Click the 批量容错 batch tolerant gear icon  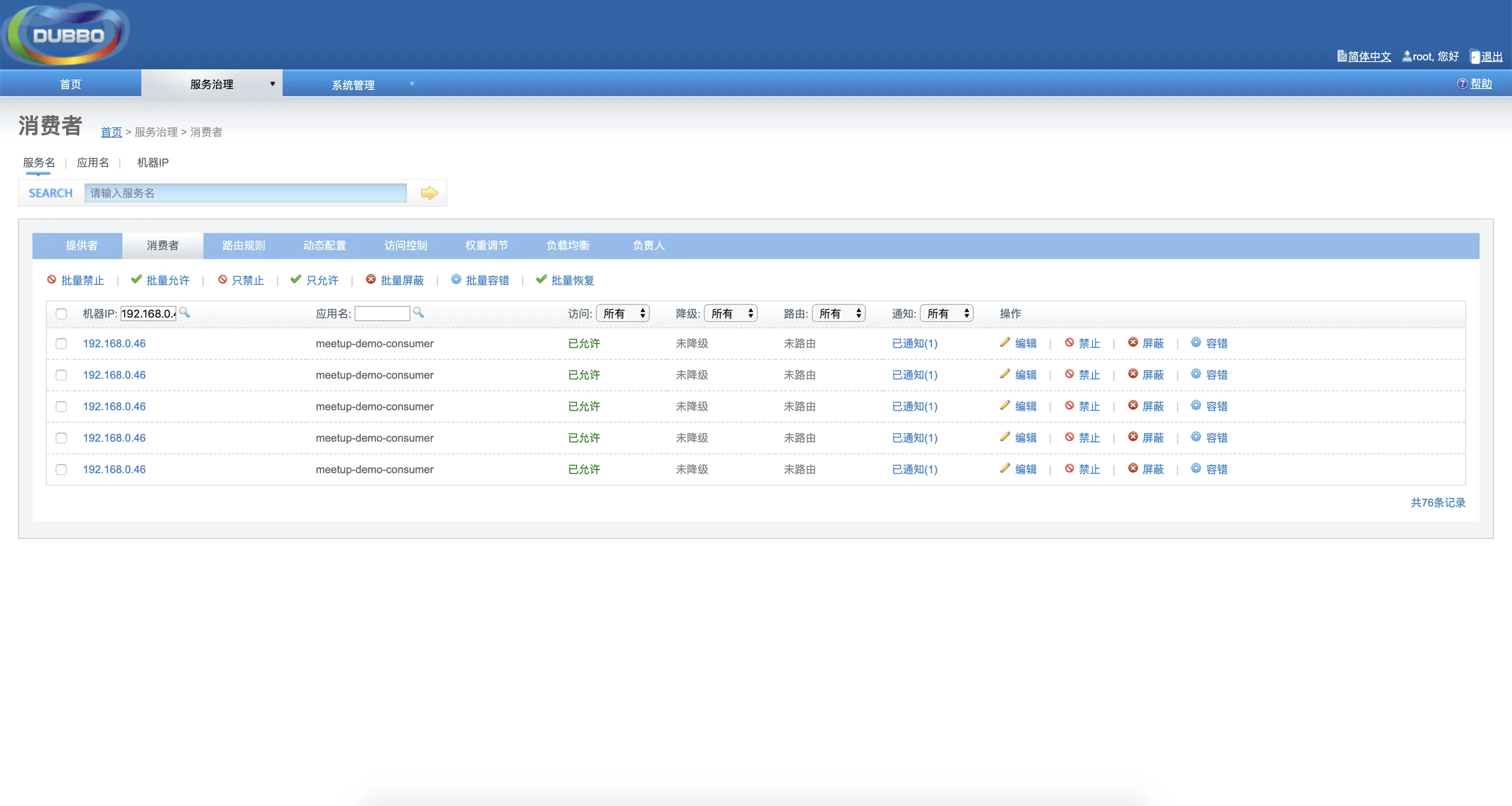point(456,280)
